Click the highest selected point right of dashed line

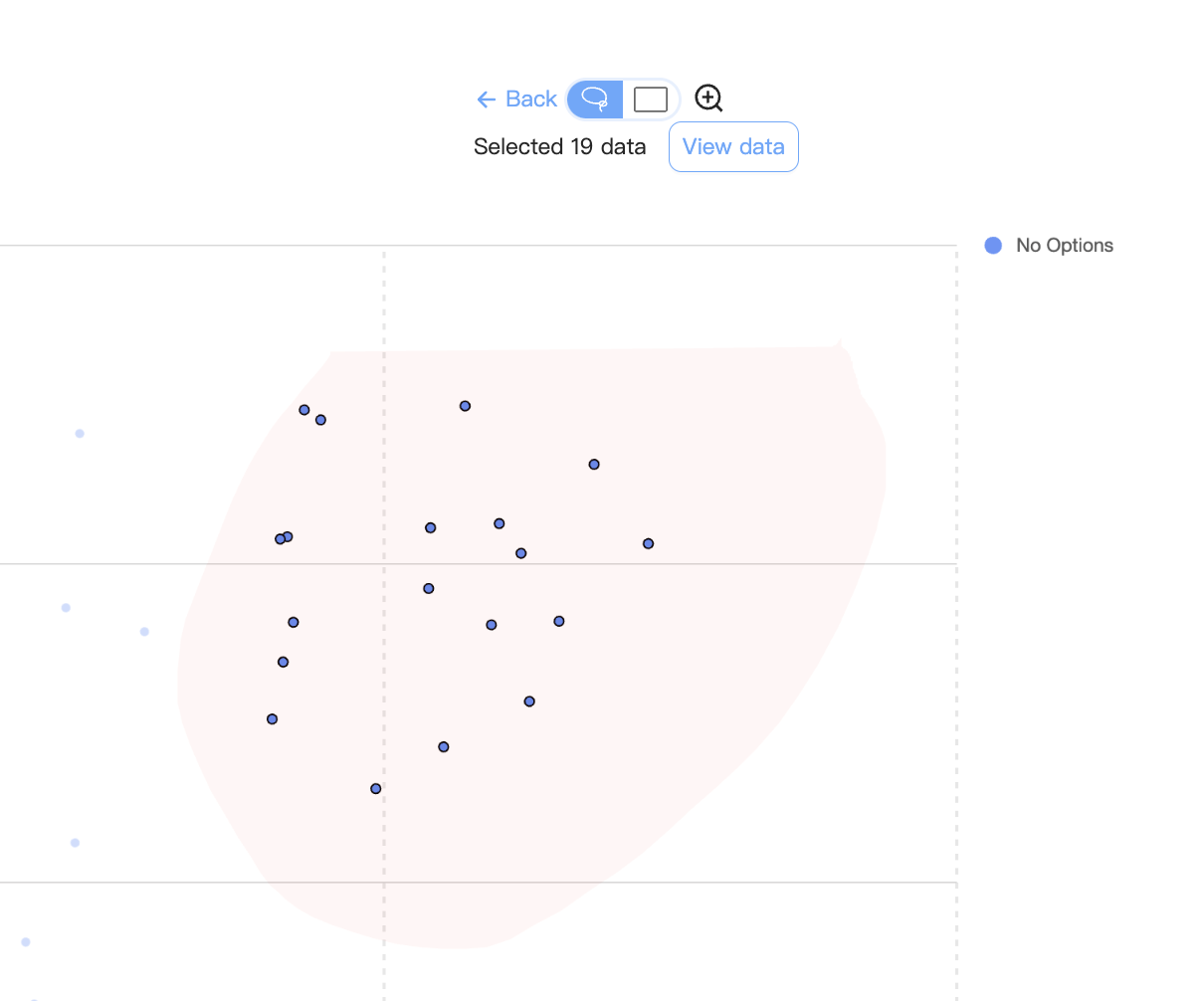coord(465,406)
